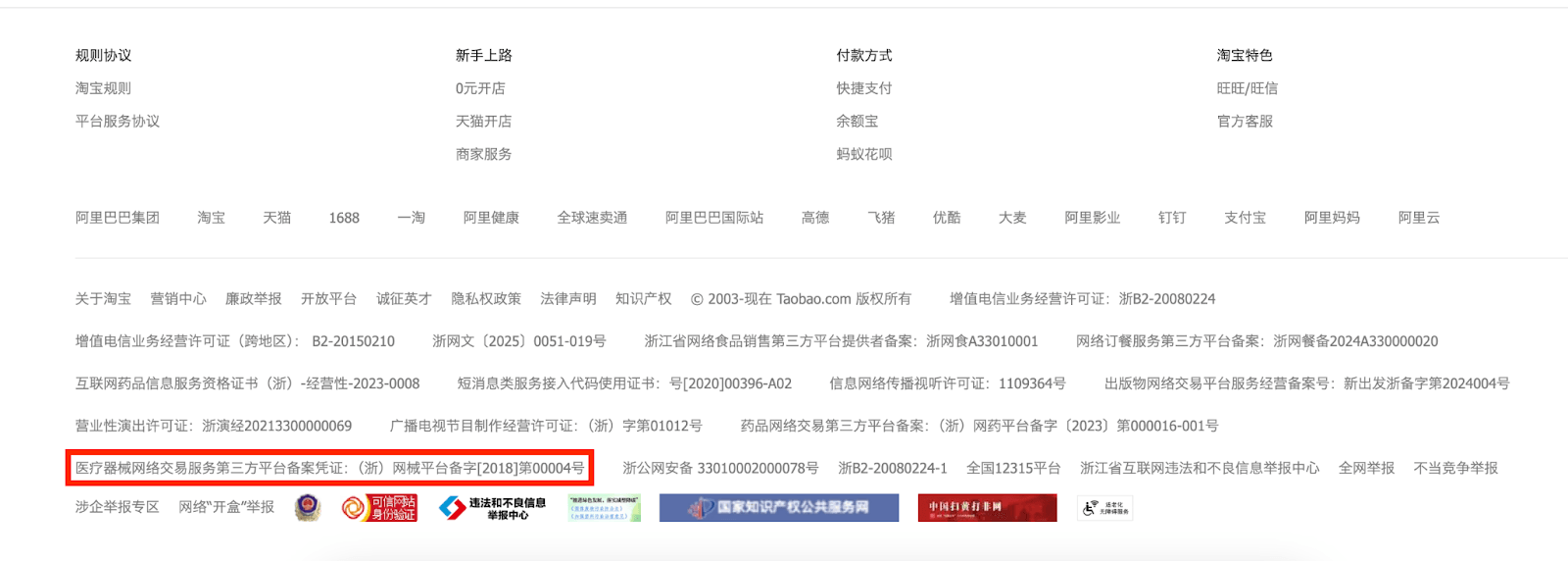Open the 余额宝 link
The width and height of the screenshot is (1568, 561).
click(857, 122)
